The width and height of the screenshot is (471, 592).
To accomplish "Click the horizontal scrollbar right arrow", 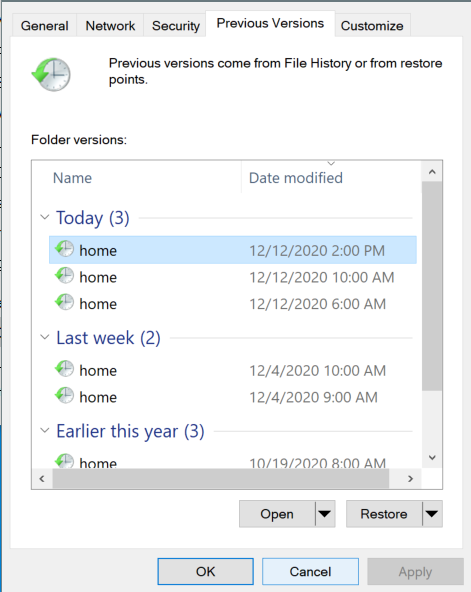I will [410, 479].
